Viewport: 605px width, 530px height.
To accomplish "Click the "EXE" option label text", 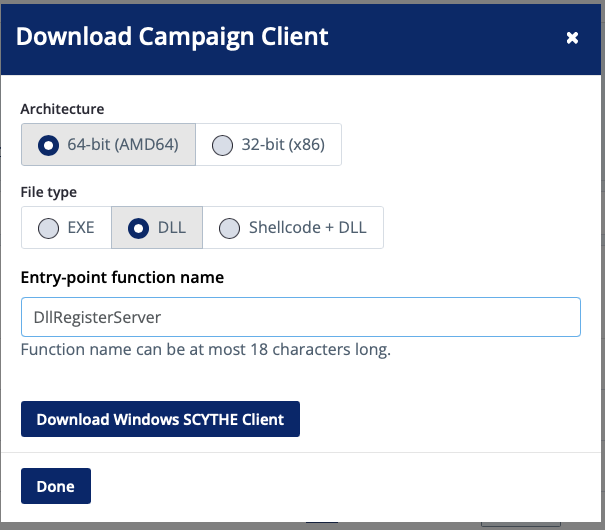I will pyautogui.click(x=81, y=228).
